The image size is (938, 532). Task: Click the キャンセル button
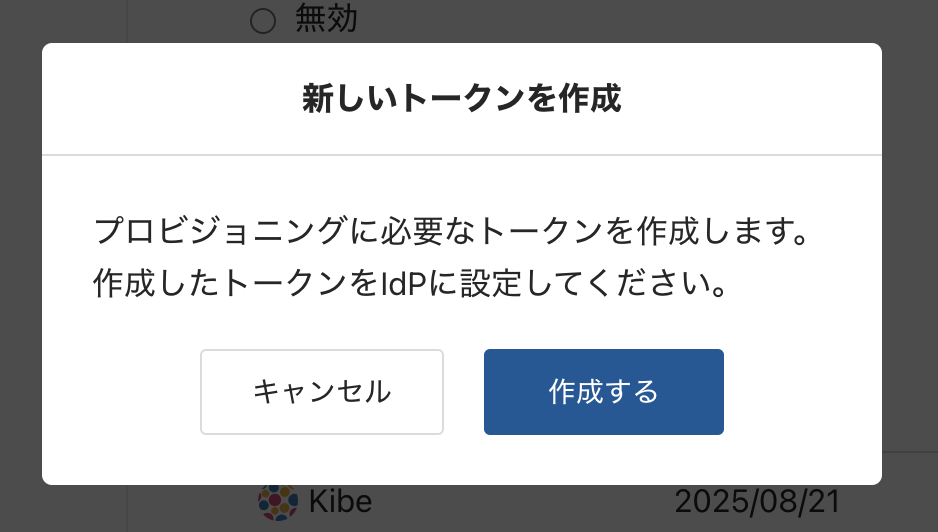(322, 392)
